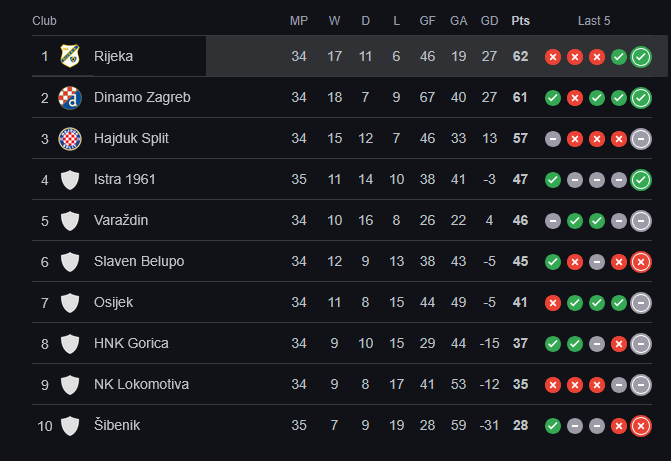Open the Dinamo Zagreb team link

click(142, 97)
